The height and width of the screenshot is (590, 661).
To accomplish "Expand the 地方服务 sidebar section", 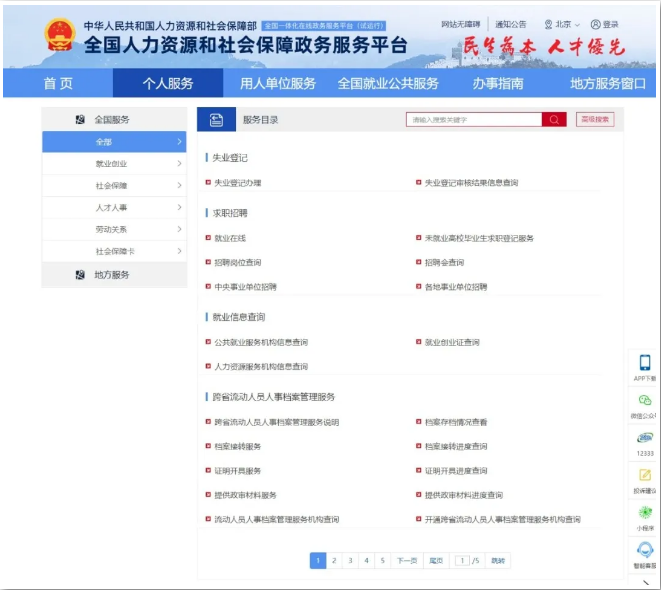I will 113,275.
